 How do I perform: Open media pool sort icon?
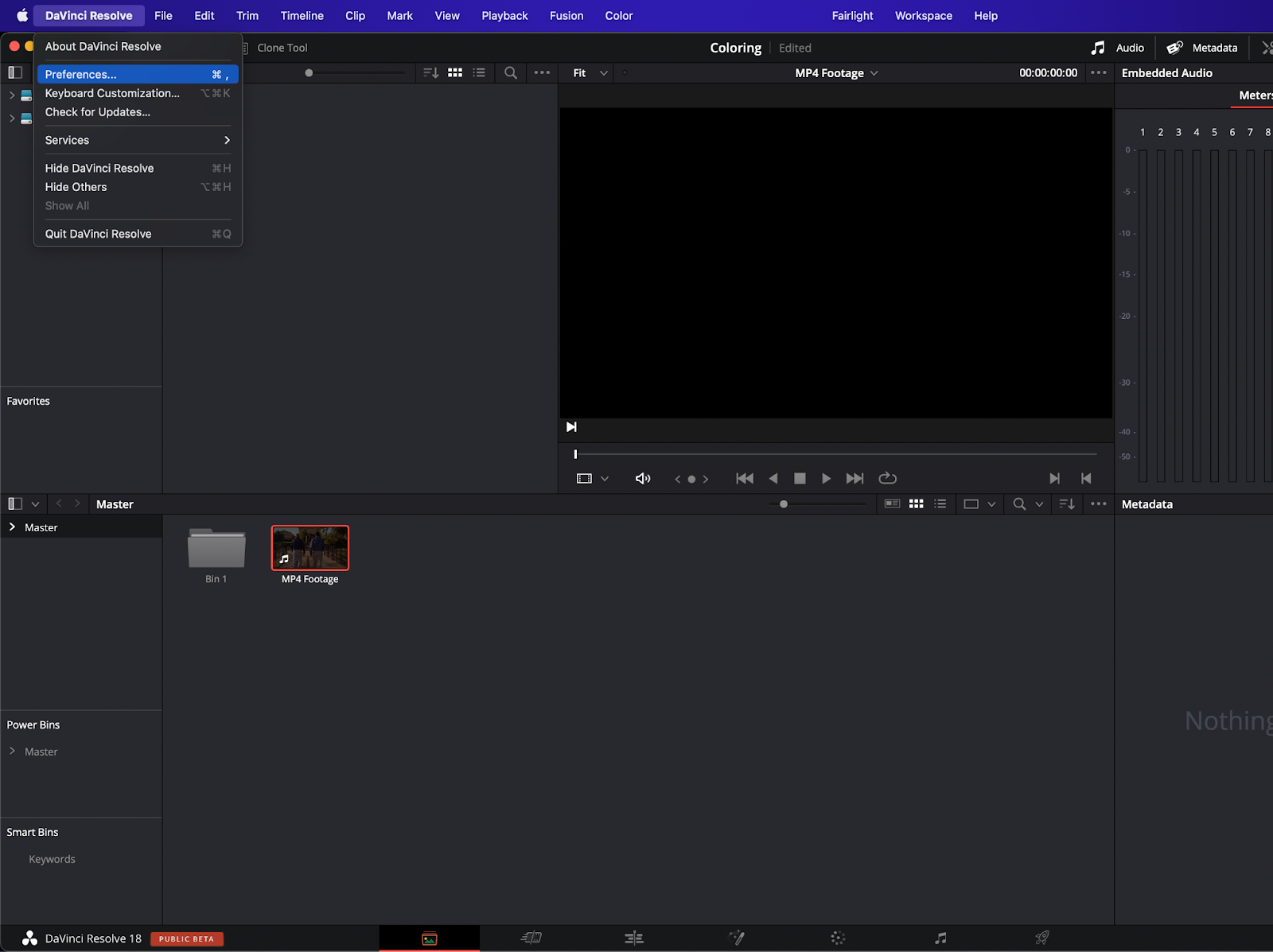[1067, 504]
